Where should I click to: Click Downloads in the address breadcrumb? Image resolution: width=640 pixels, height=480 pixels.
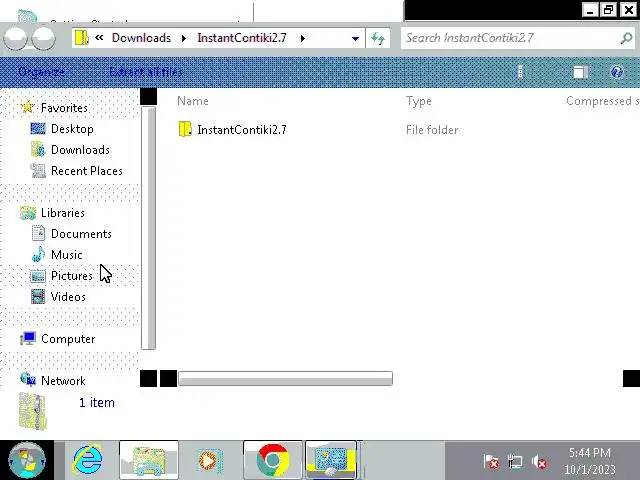point(141,38)
